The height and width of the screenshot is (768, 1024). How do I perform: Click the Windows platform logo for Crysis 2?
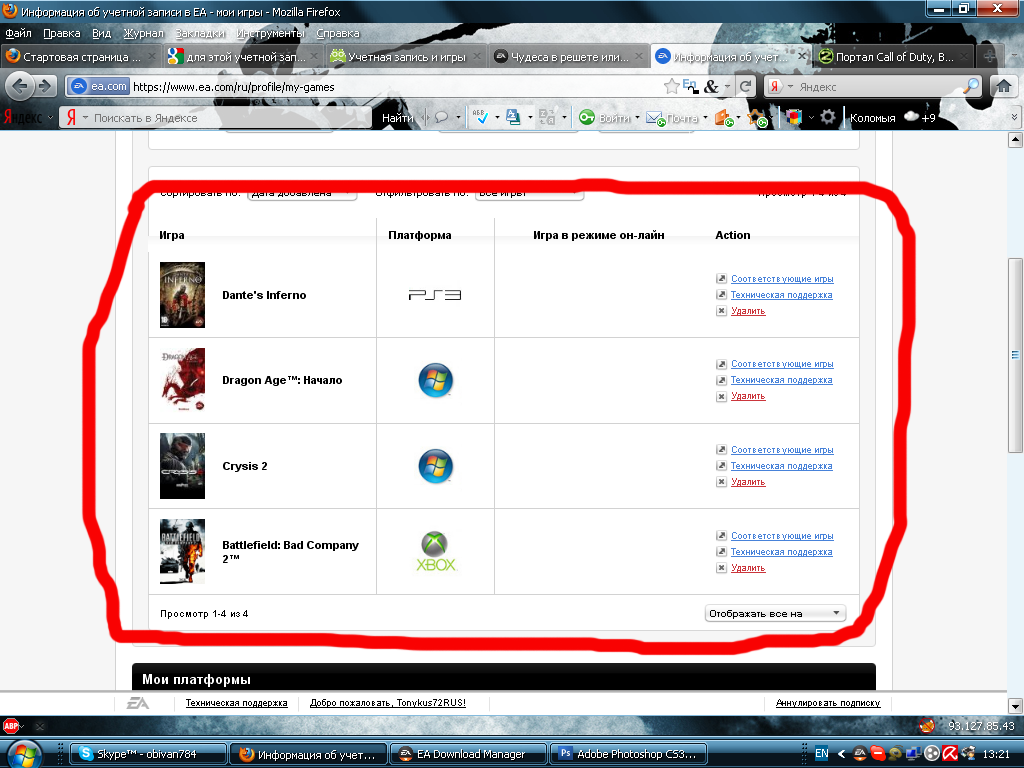pos(436,466)
